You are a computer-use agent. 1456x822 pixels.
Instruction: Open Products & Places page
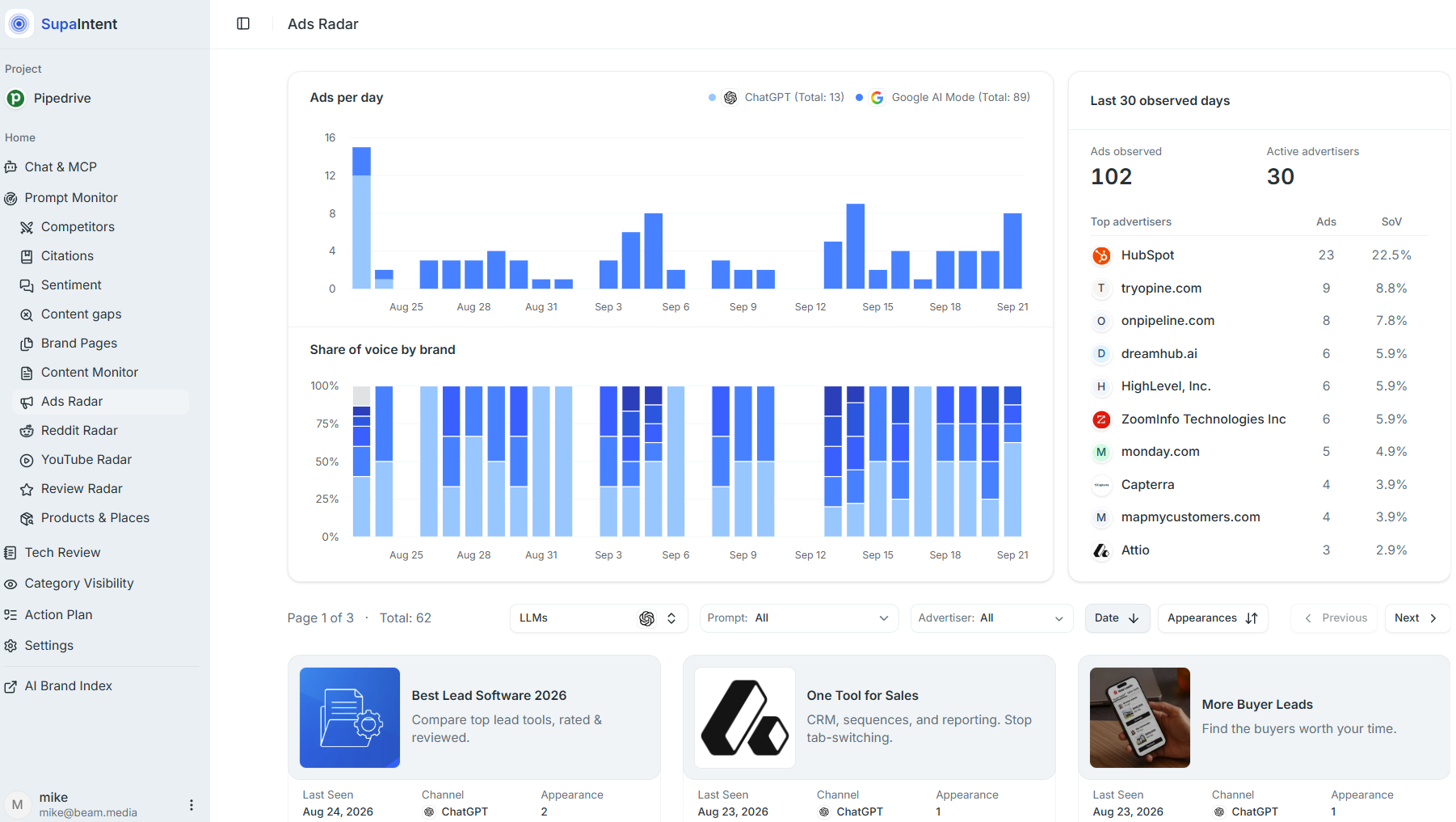click(x=100, y=518)
